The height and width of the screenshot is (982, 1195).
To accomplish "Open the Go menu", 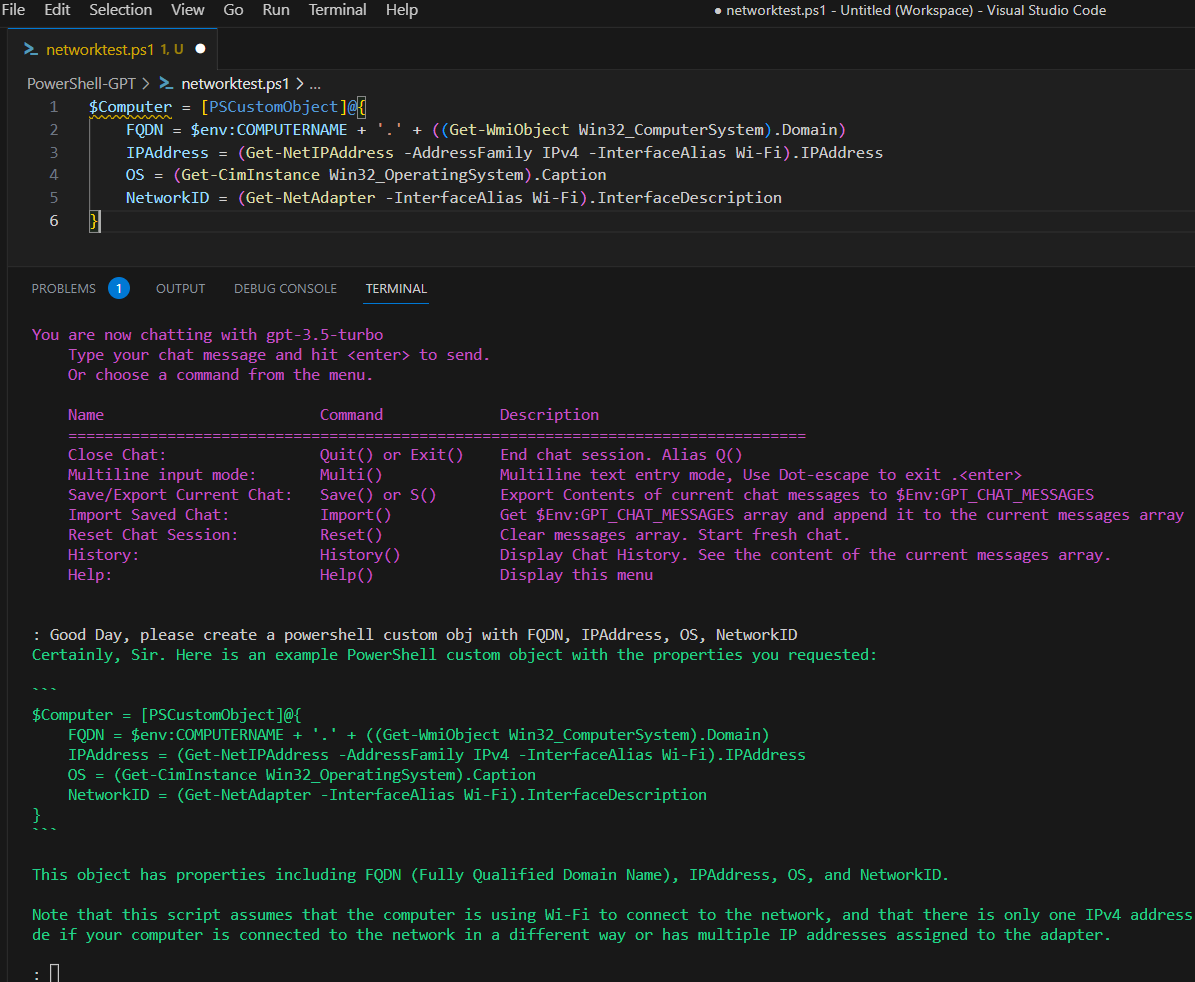I will pos(233,10).
